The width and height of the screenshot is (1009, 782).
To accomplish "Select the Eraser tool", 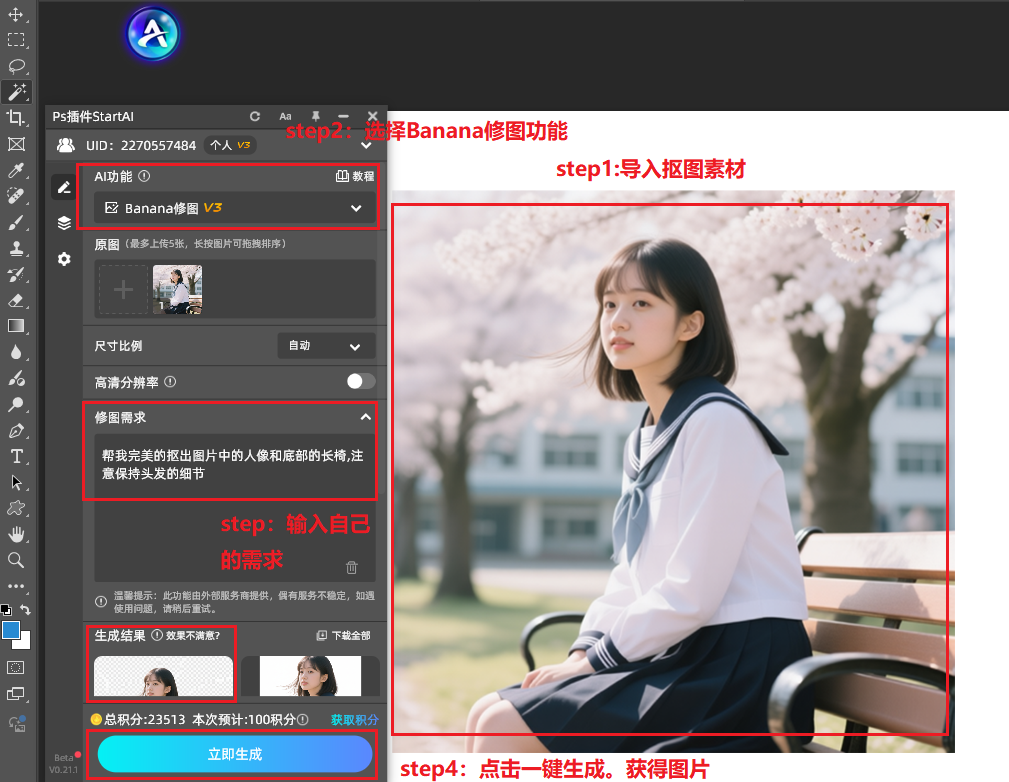I will click(15, 300).
